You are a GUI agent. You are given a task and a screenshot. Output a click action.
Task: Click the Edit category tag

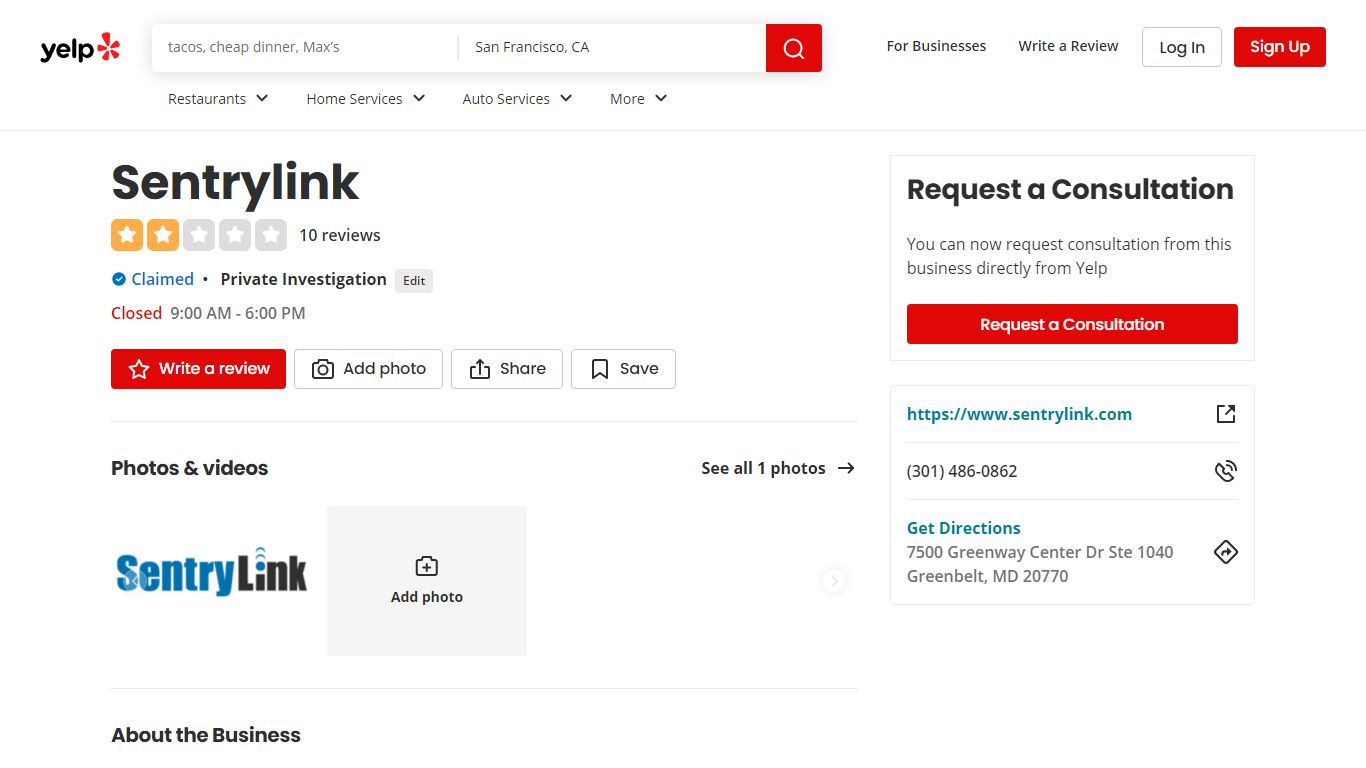[414, 281]
